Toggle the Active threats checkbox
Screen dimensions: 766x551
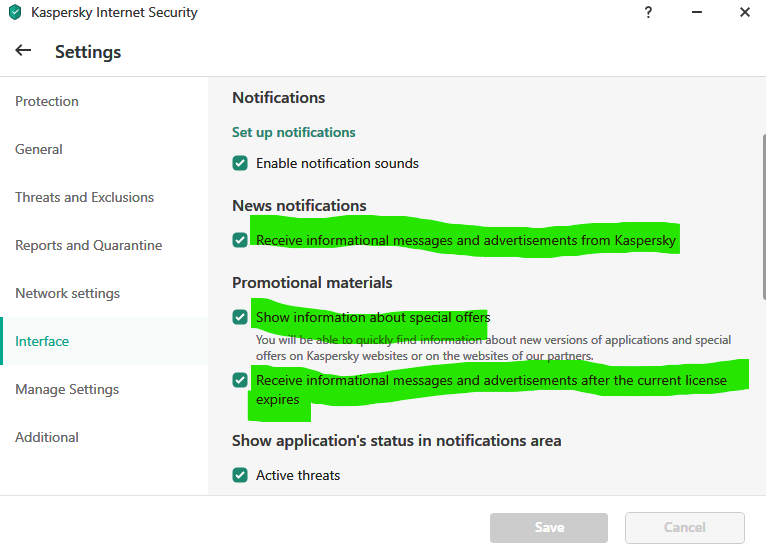[x=240, y=475]
